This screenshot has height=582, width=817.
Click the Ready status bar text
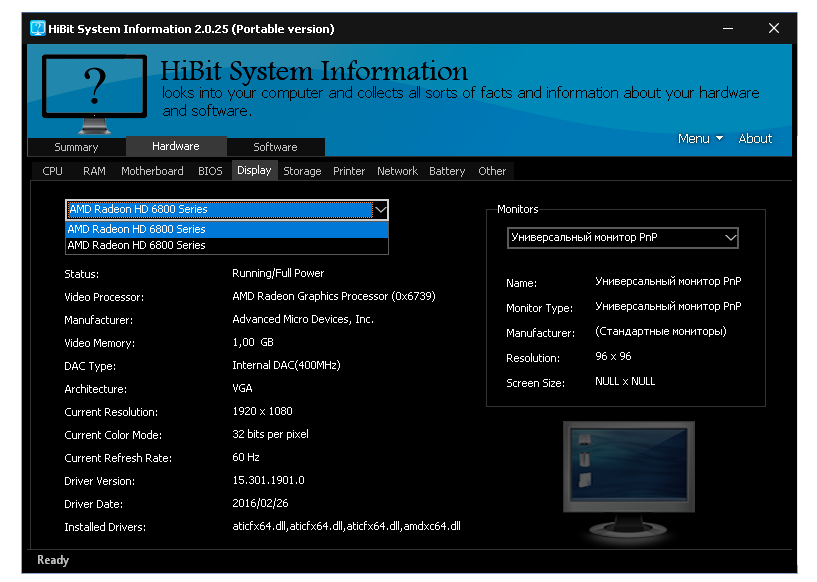53,560
